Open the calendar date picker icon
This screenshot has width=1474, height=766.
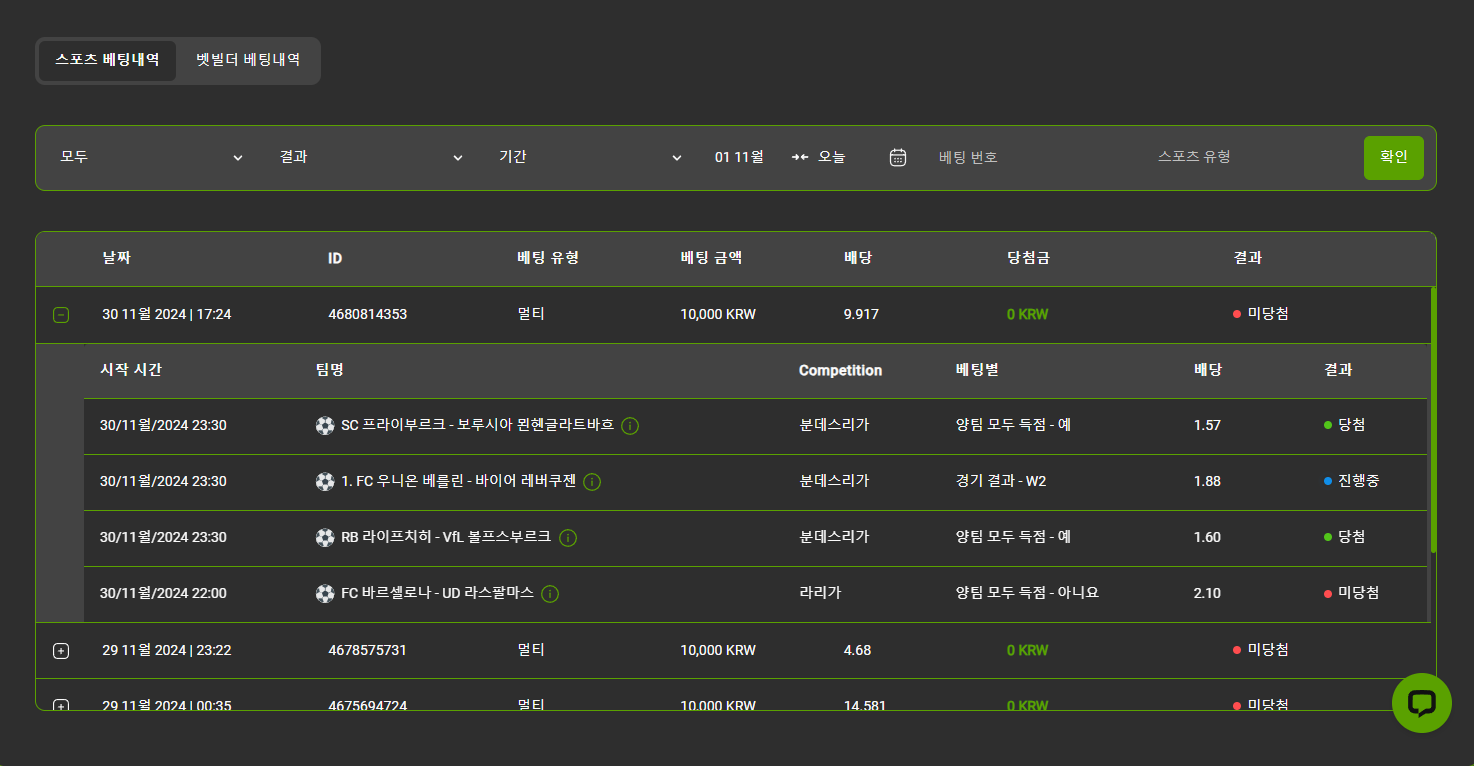[x=898, y=157]
